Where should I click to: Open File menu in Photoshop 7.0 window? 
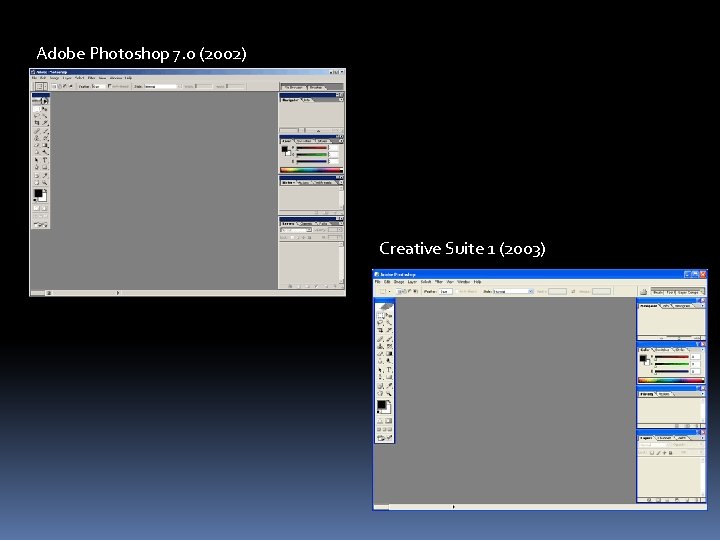[34, 78]
